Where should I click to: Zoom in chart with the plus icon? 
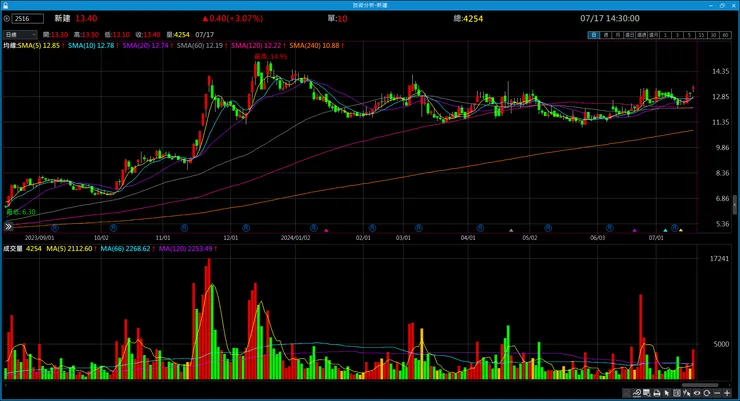click(727, 393)
